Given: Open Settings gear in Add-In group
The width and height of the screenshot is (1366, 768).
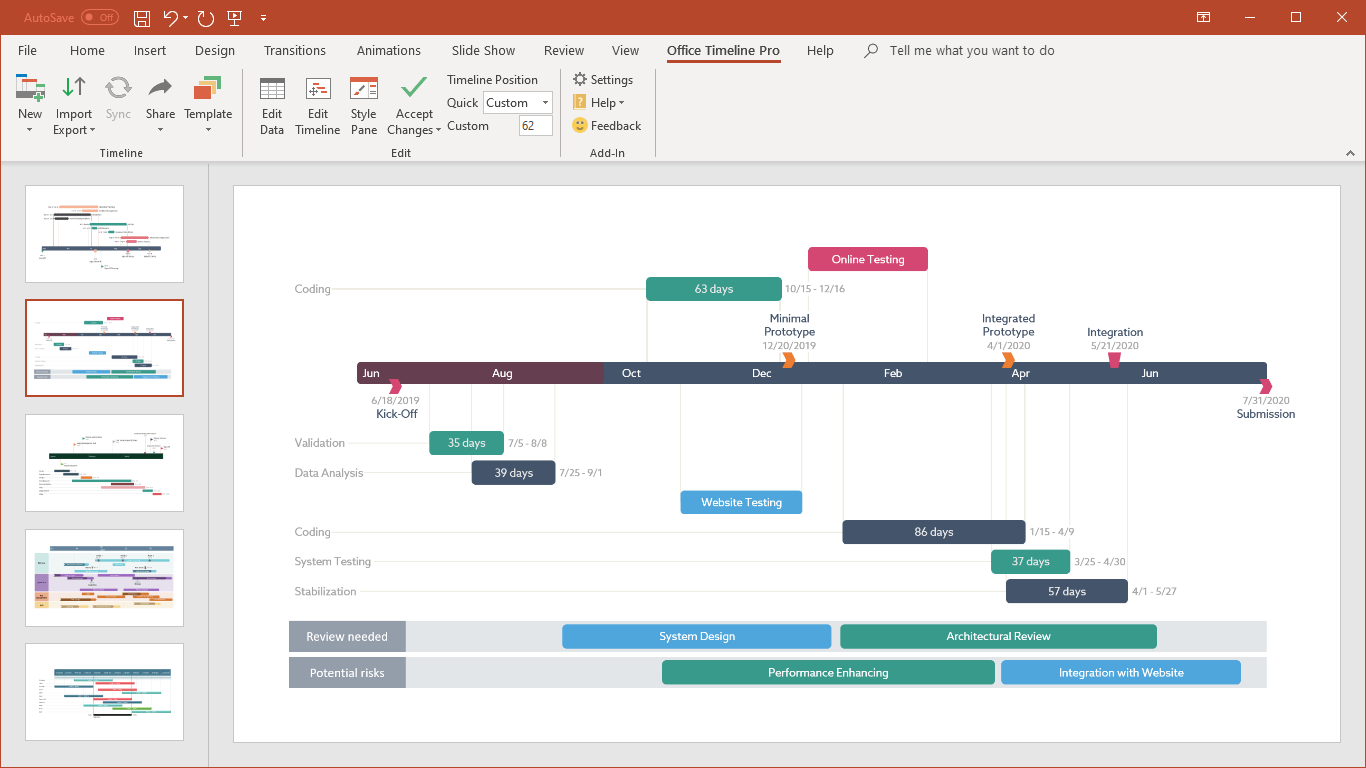Looking at the screenshot, I should [x=580, y=80].
